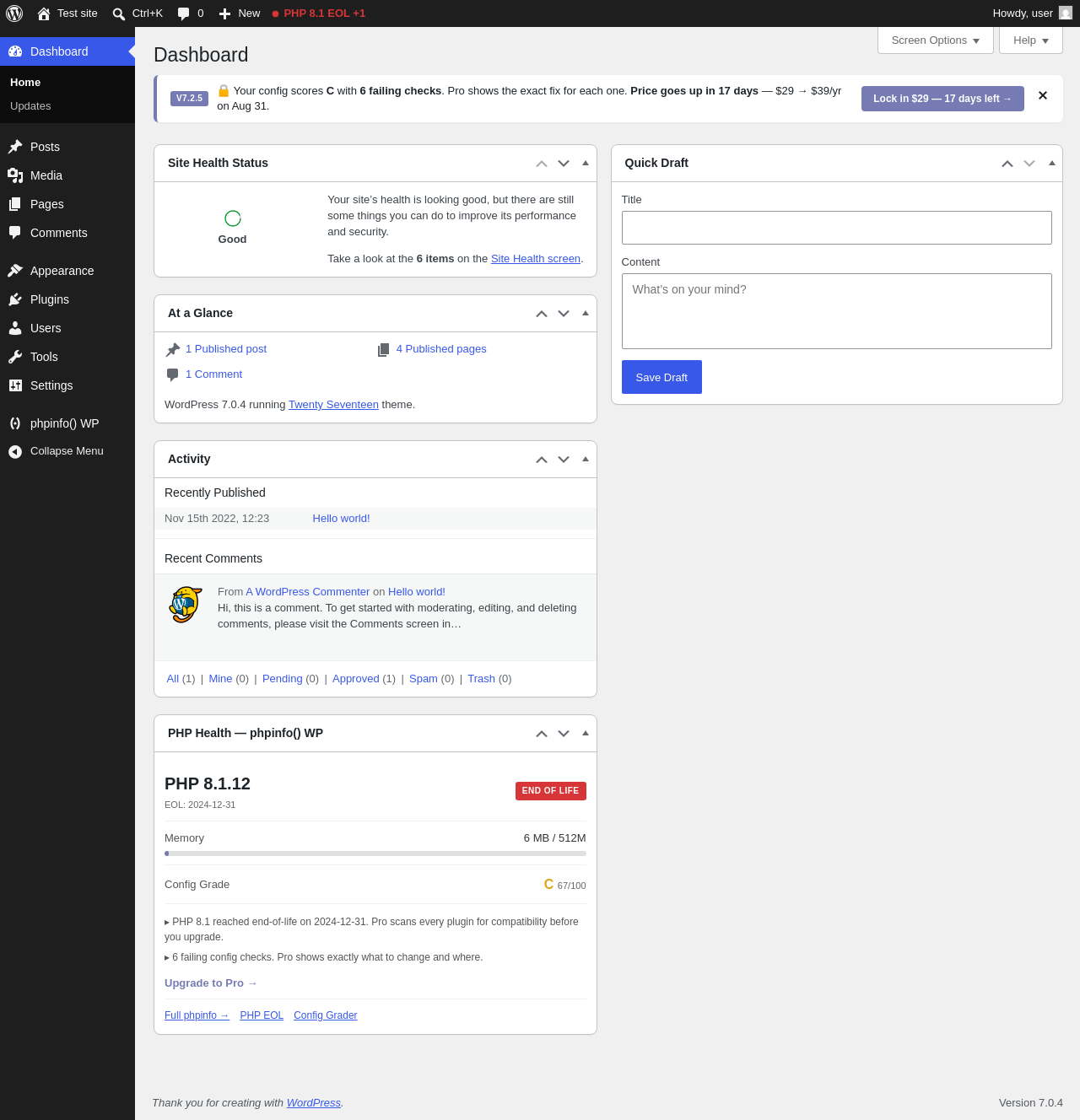
Task: Expand the Help dropdown
Action: pos(1031,40)
